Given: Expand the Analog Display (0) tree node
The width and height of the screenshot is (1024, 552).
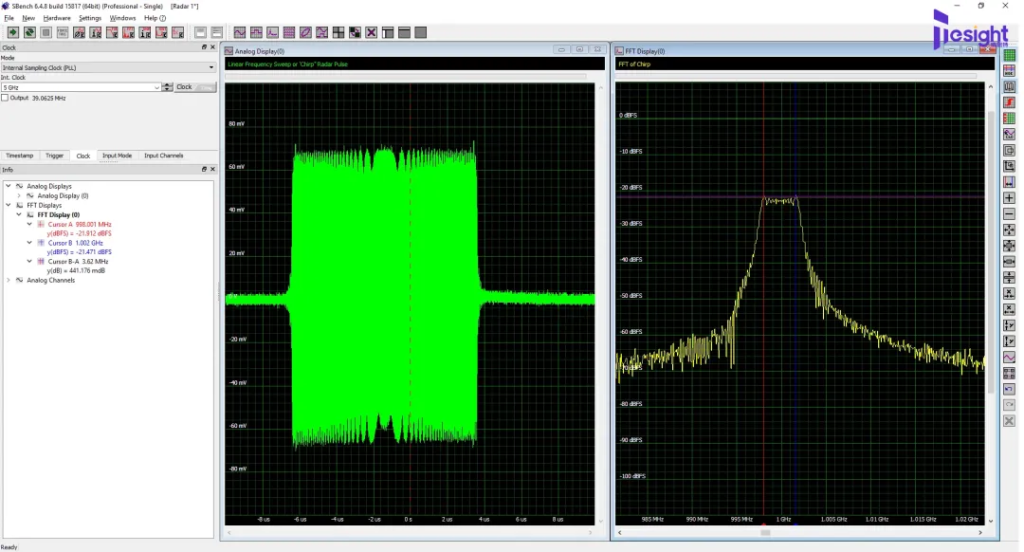Looking at the screenshot, I should pyautogui.click(x=19, y=195).
